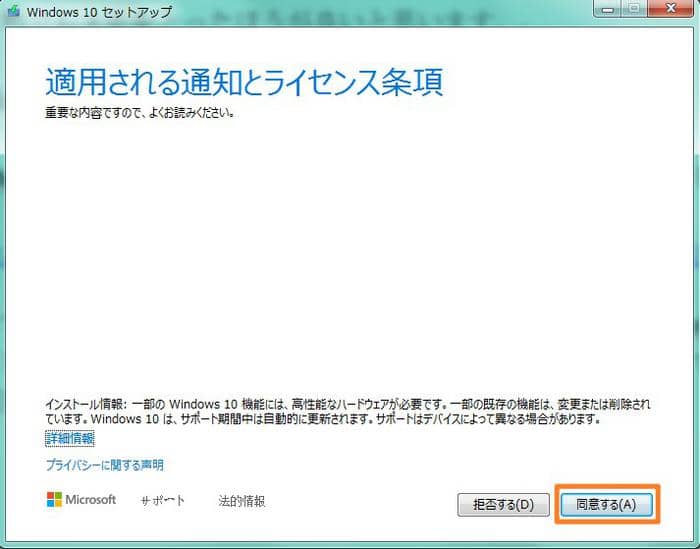Open the プライバシーに関する声明 link
This screenshot has width=700, height=549.
105,465
